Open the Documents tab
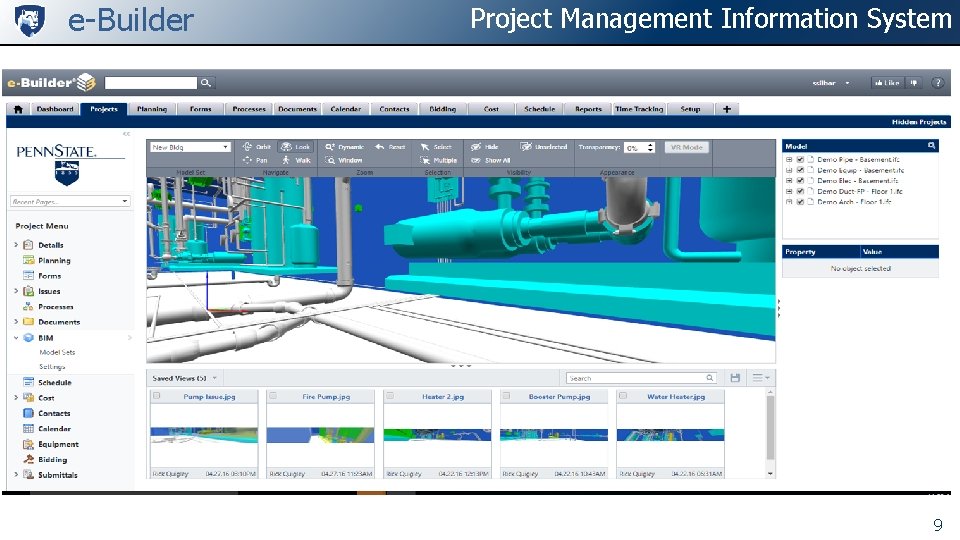This screenshot has width=960, height=540. tap(298, 109)
